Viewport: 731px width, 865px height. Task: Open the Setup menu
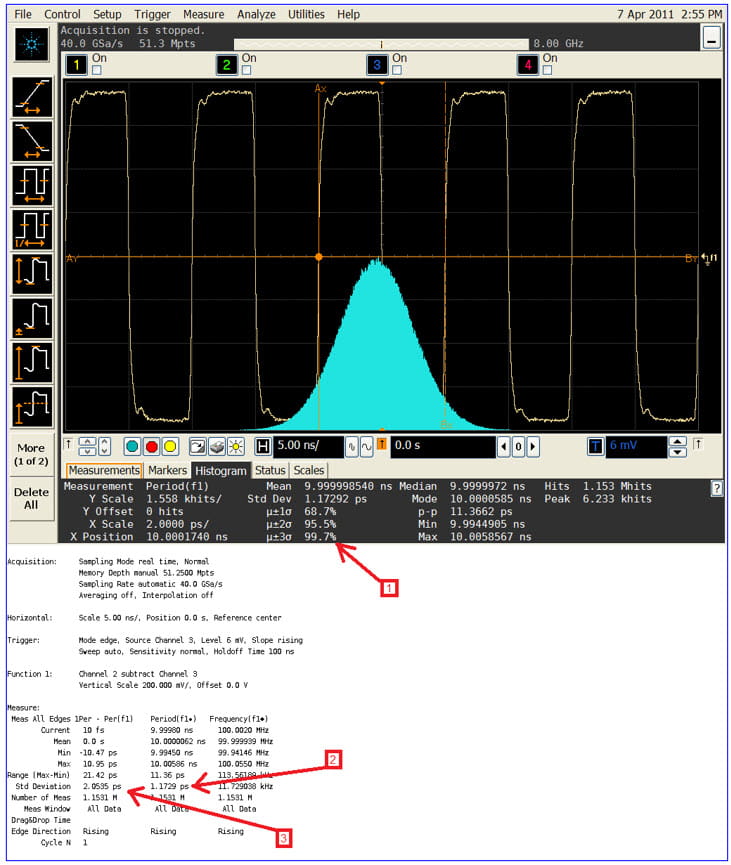point(107,14)
